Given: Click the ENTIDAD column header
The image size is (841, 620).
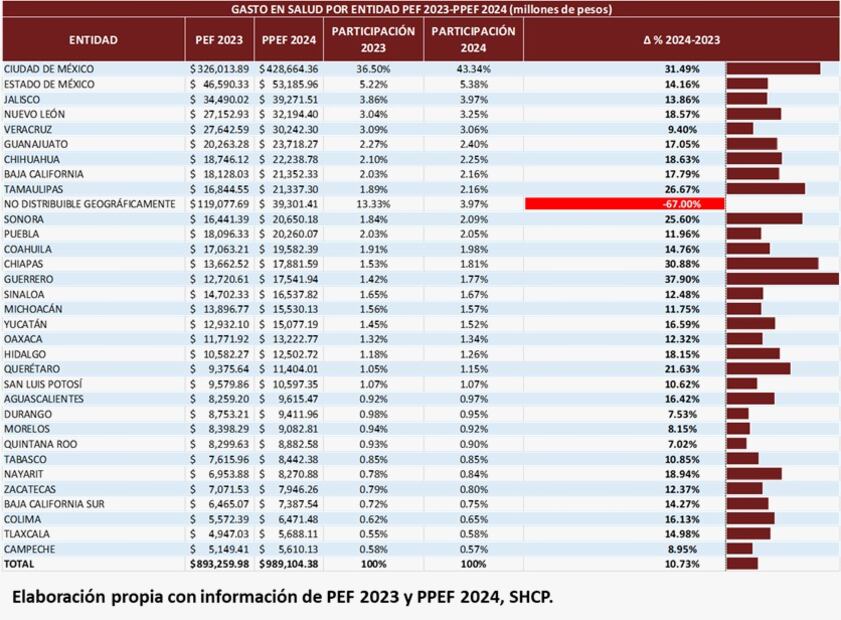Looking at the screenshot, I should tap(93, 40).
